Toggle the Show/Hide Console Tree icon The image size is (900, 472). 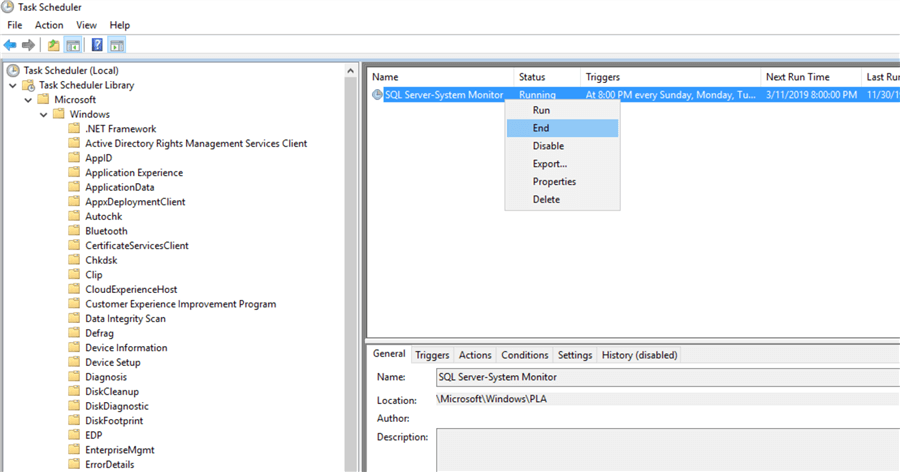click(73, 45)
